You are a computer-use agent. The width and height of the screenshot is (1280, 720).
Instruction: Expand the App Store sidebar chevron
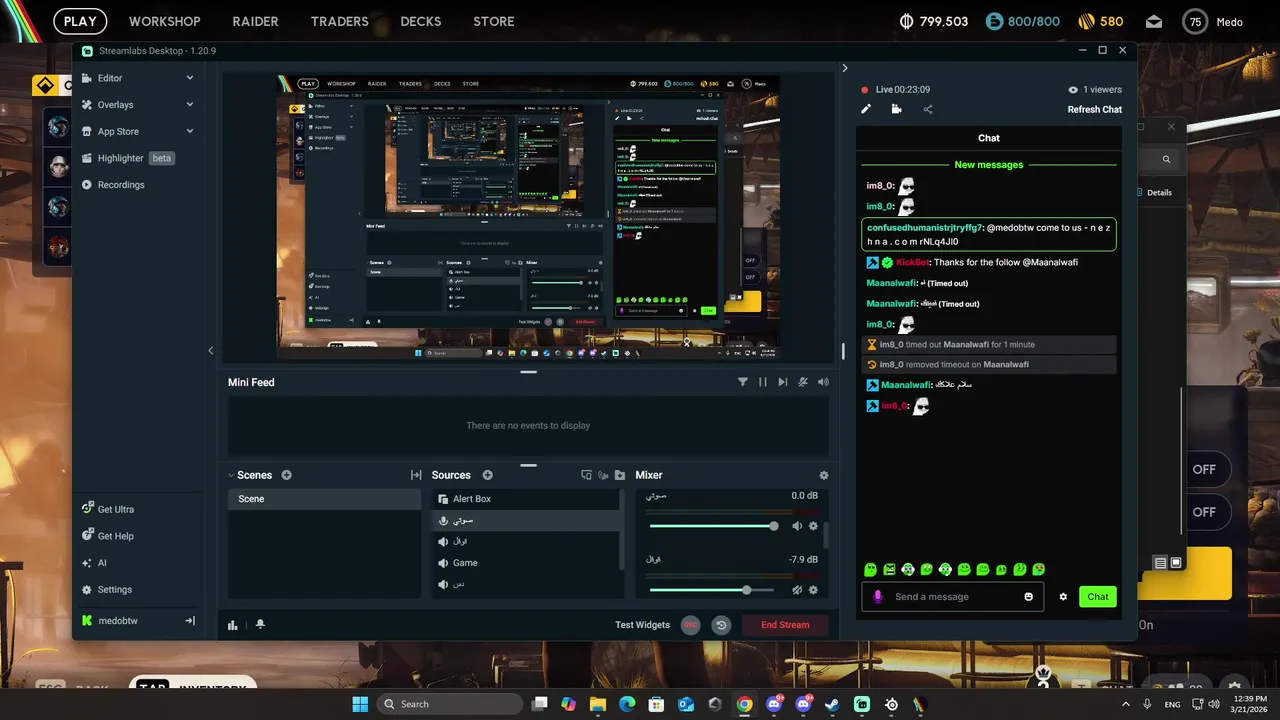pos(190,131)
